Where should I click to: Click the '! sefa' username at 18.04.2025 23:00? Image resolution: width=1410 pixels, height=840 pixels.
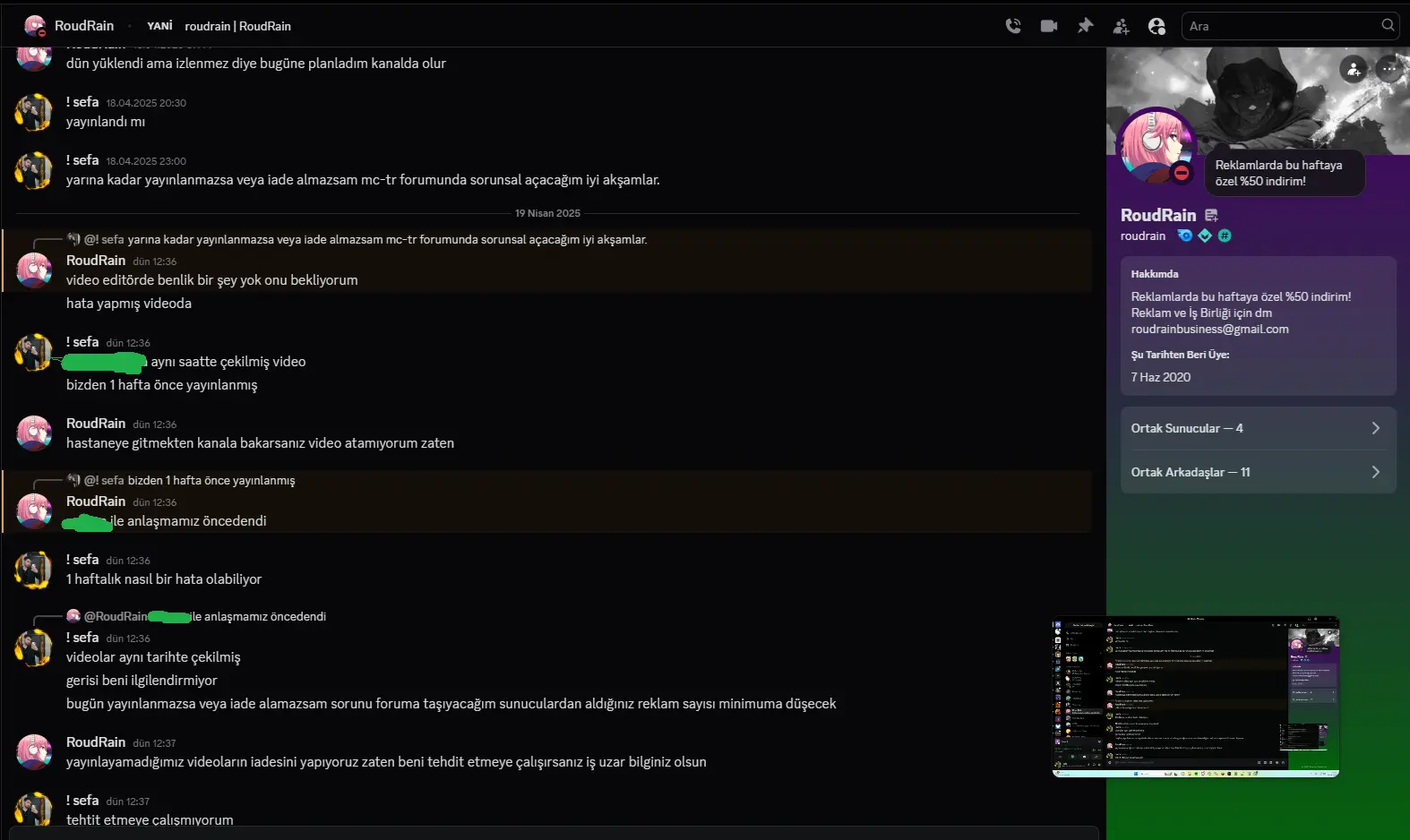(82, 160)
